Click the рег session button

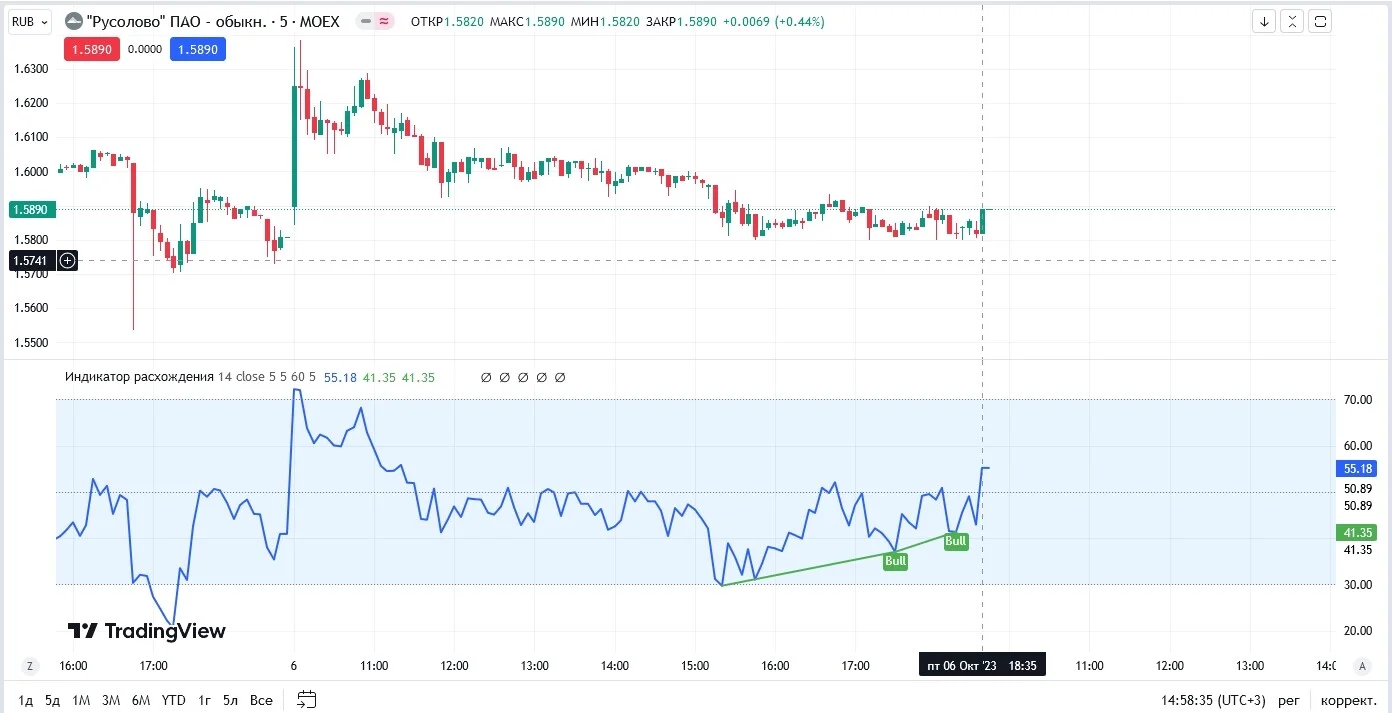[1288, 700]
